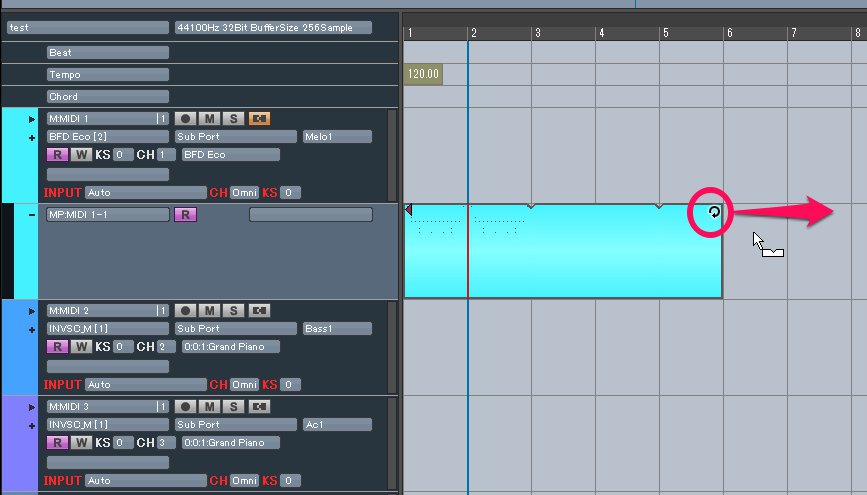Click the project name field 'test'

(88, 28)
